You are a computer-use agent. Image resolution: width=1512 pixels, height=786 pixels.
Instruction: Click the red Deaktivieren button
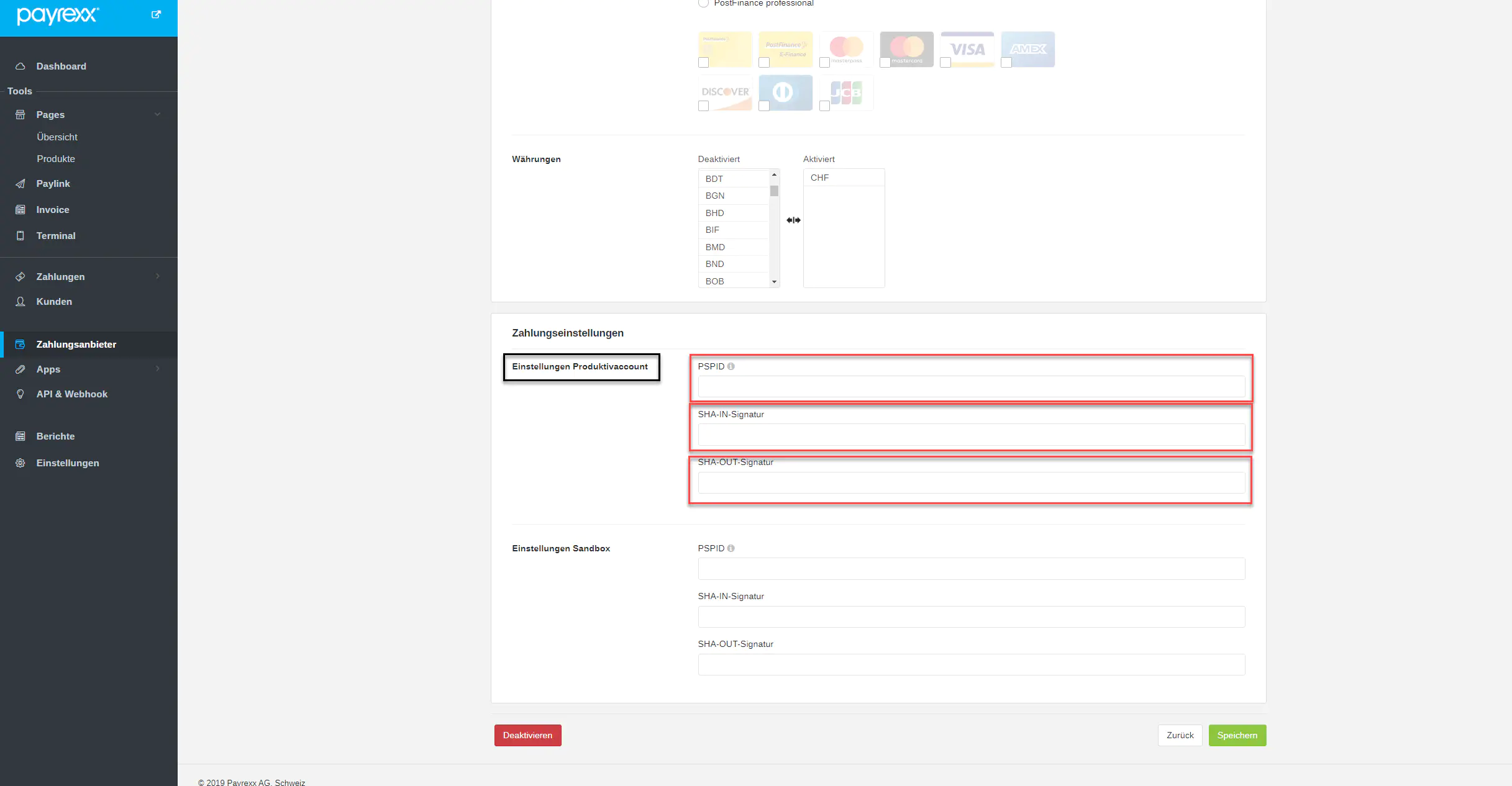[x=527, y=735]
